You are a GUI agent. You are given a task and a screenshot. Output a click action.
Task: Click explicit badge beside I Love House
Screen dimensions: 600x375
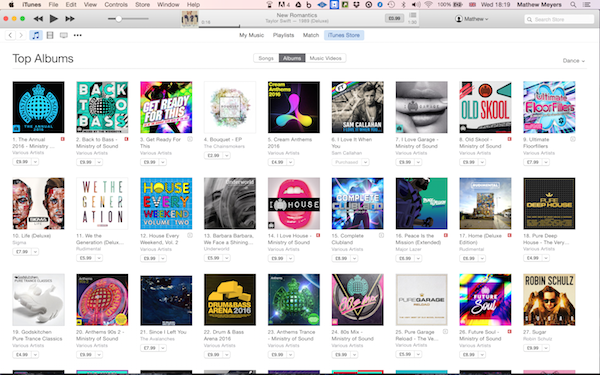click(x=318, y=236)
